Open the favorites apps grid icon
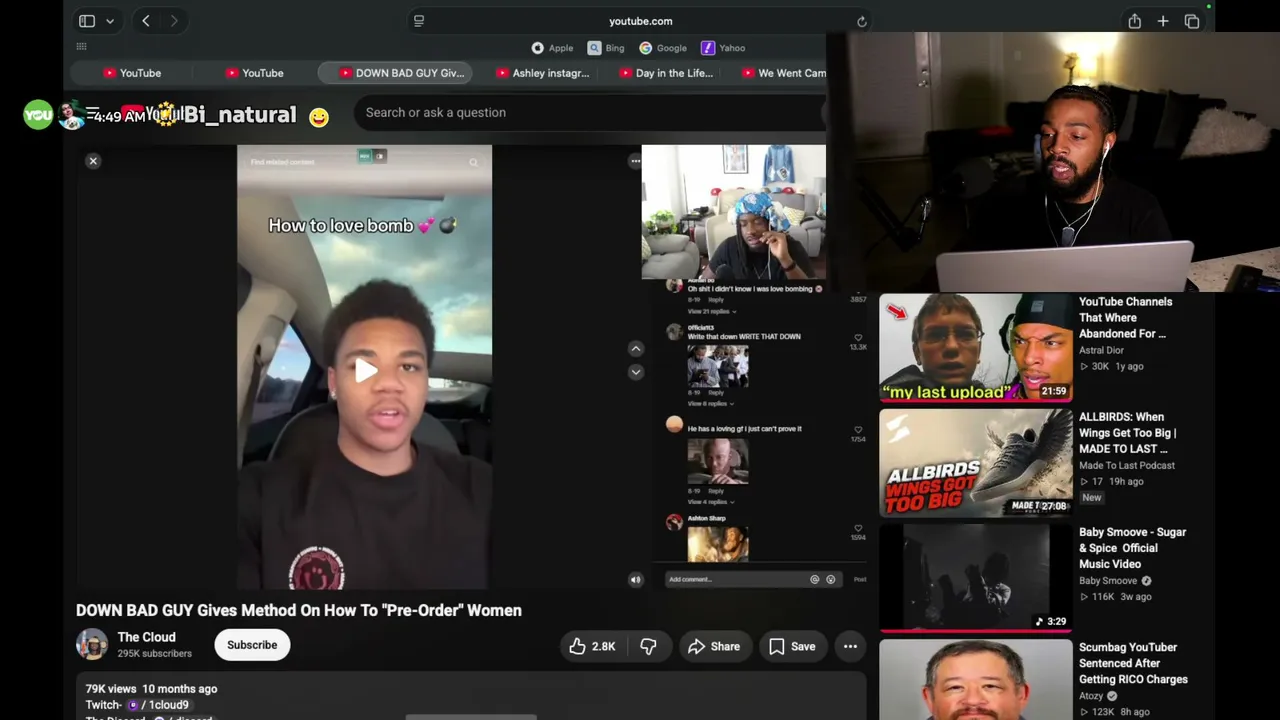Screen dimensions: 1280x720 click(82, 47)
